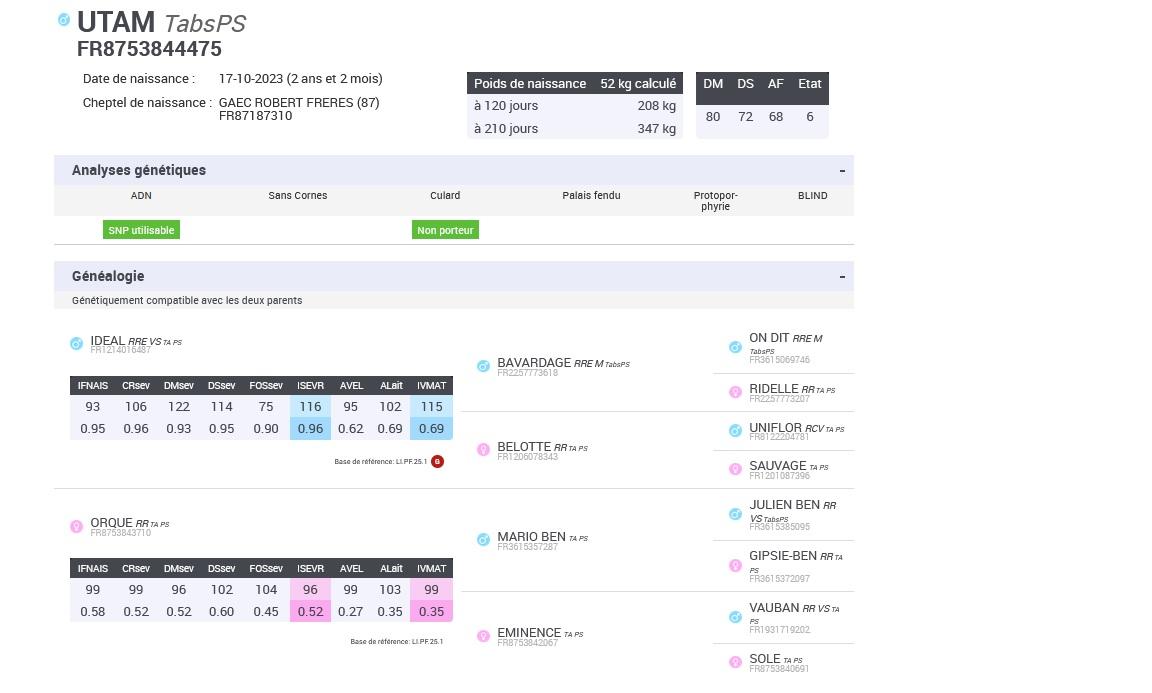
Task: Collapse the Analyses génétiques section
Action: pos(842,171)
